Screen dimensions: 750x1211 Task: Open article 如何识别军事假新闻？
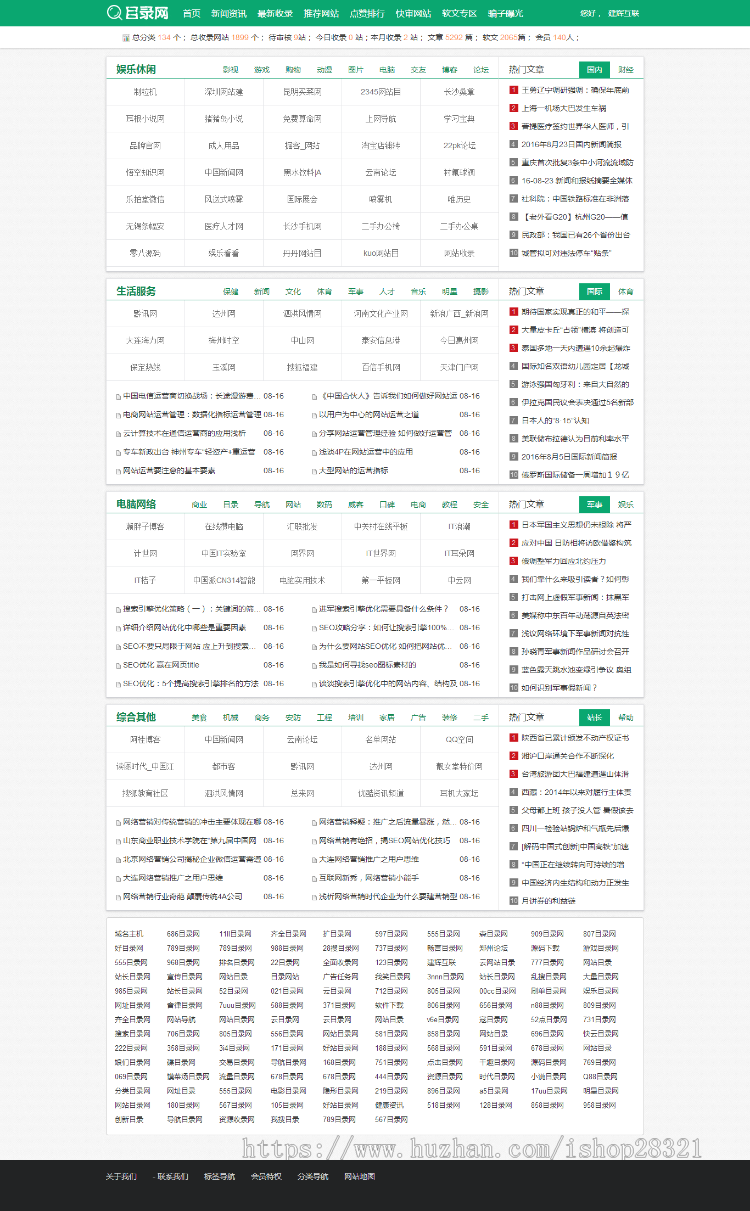[x=560, y=687]
